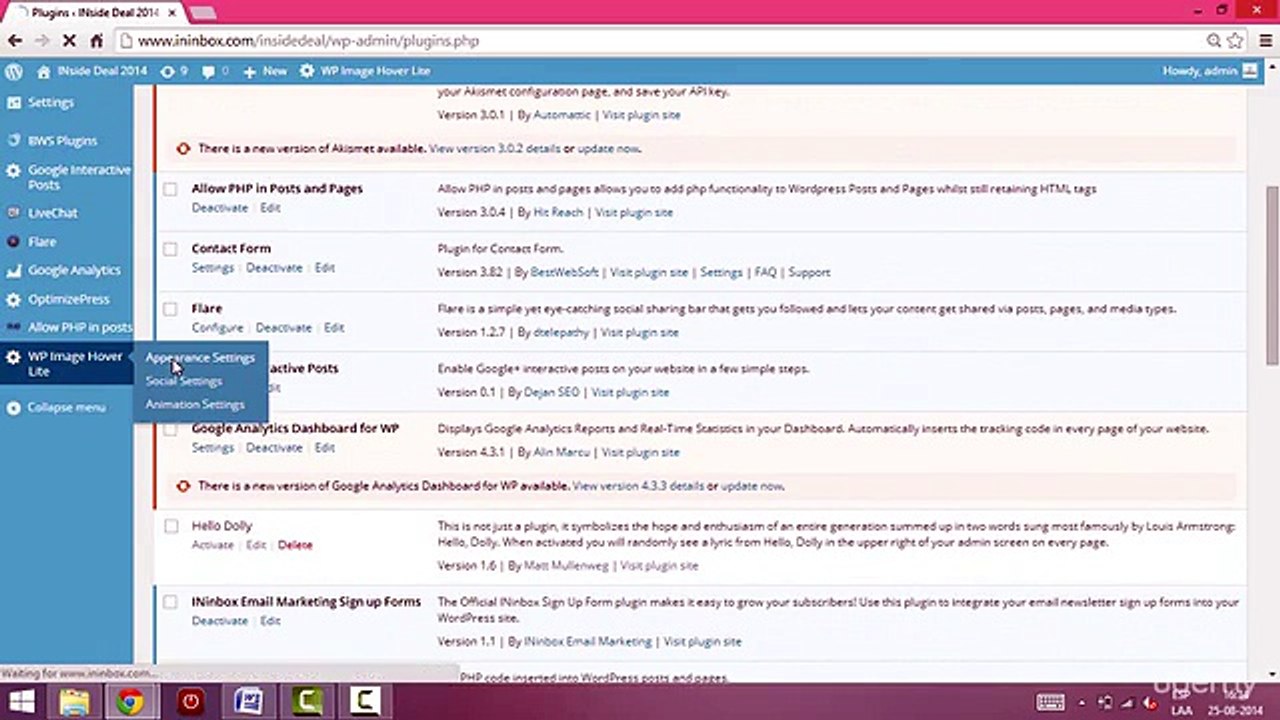Deactivate the Allow PHP in Posts and Pages plugin

click(220, 208)
